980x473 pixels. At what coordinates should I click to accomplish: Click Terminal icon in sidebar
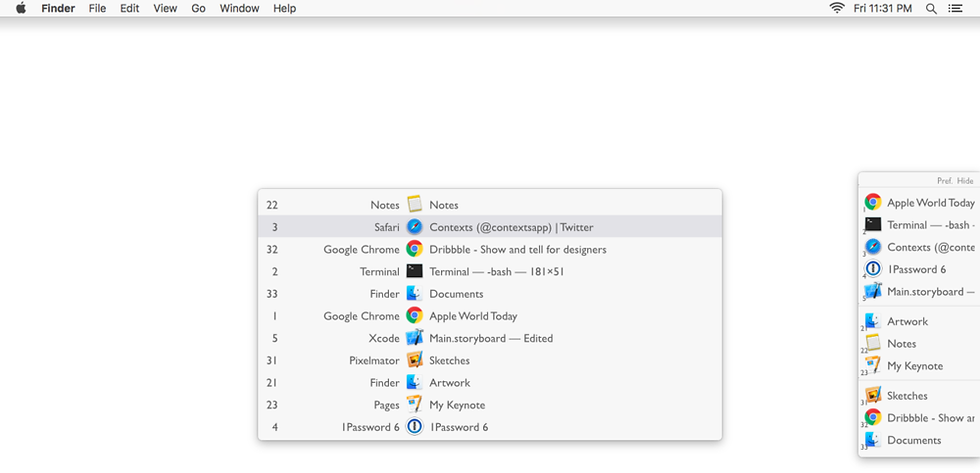[x=873, y=224]
